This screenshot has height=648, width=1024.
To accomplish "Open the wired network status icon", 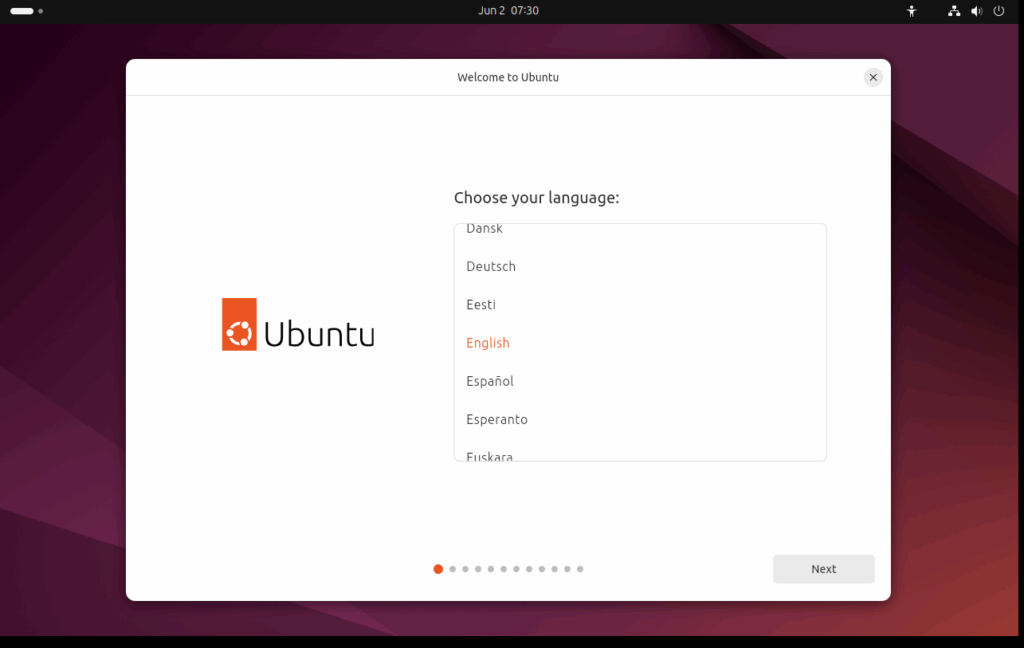I will (954, 11).
